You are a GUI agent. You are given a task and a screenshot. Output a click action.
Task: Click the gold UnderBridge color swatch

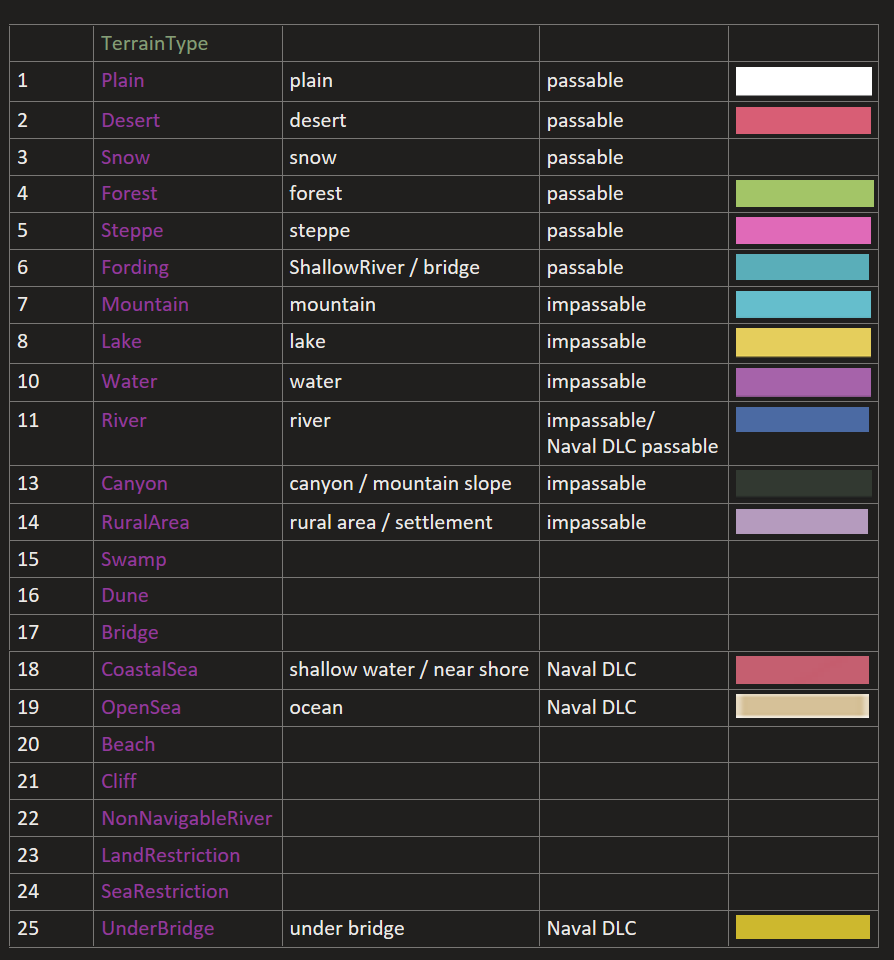802,927
